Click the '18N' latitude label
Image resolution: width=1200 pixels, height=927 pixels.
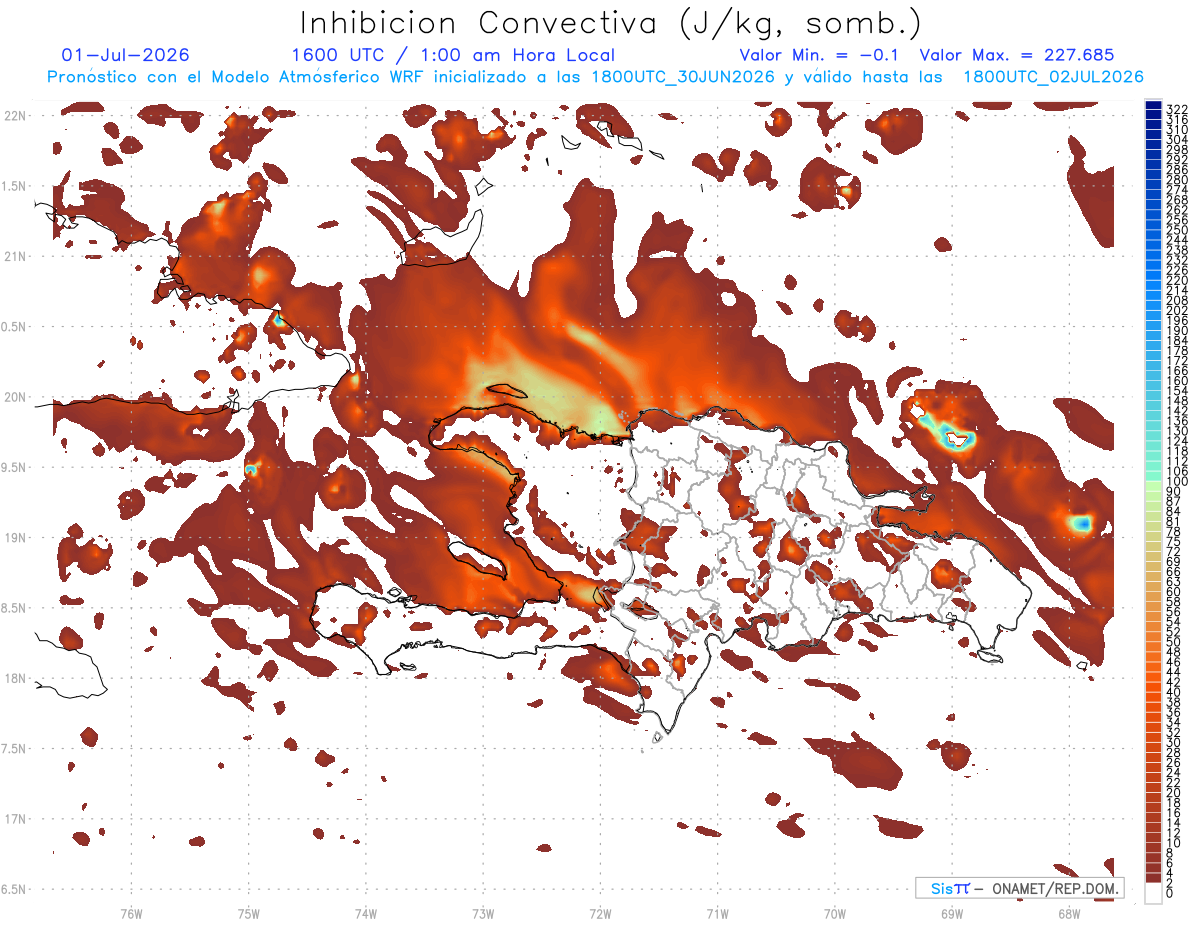[x=15, y=679]
